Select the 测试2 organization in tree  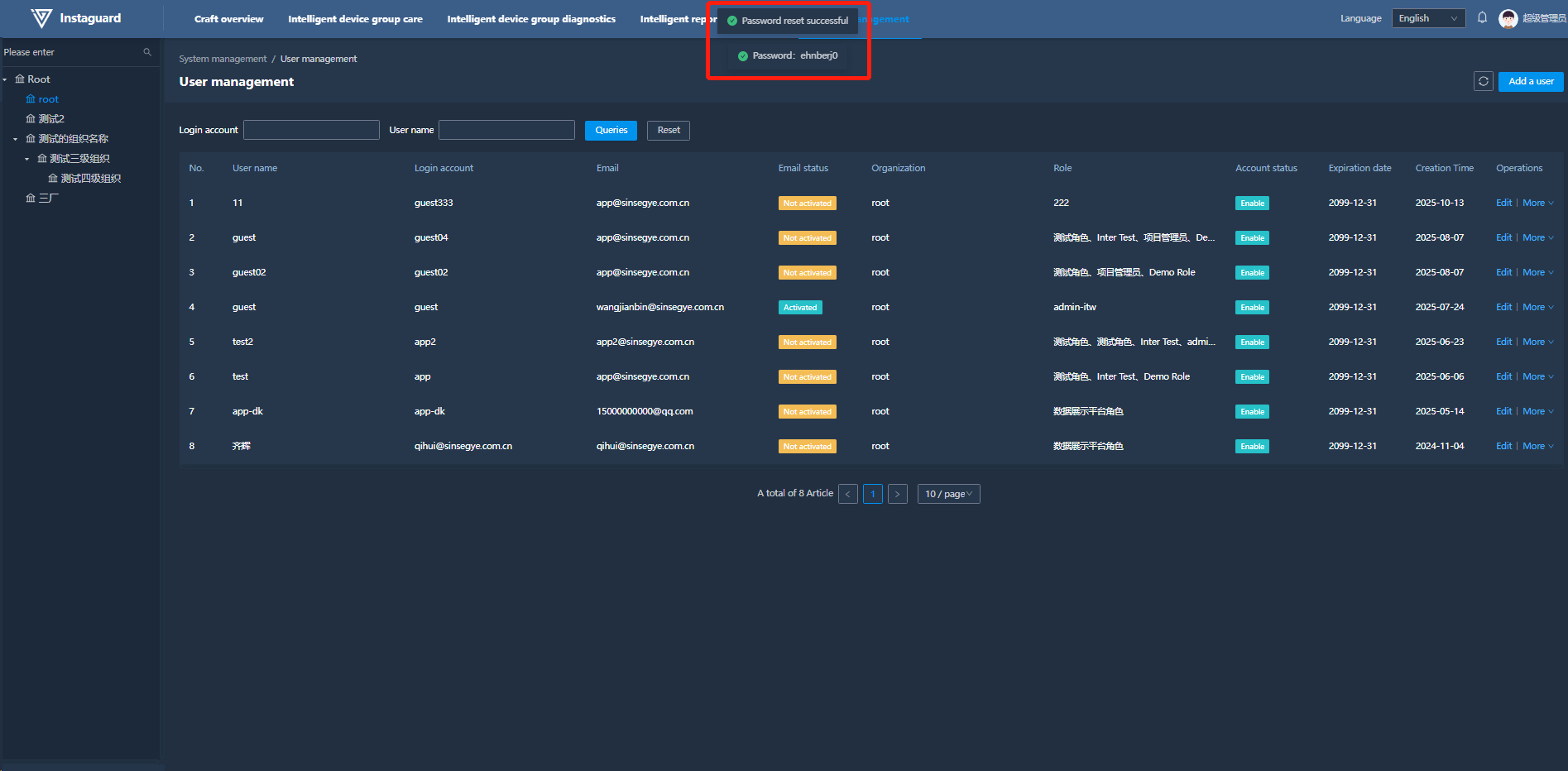click(x=50, y=119)
